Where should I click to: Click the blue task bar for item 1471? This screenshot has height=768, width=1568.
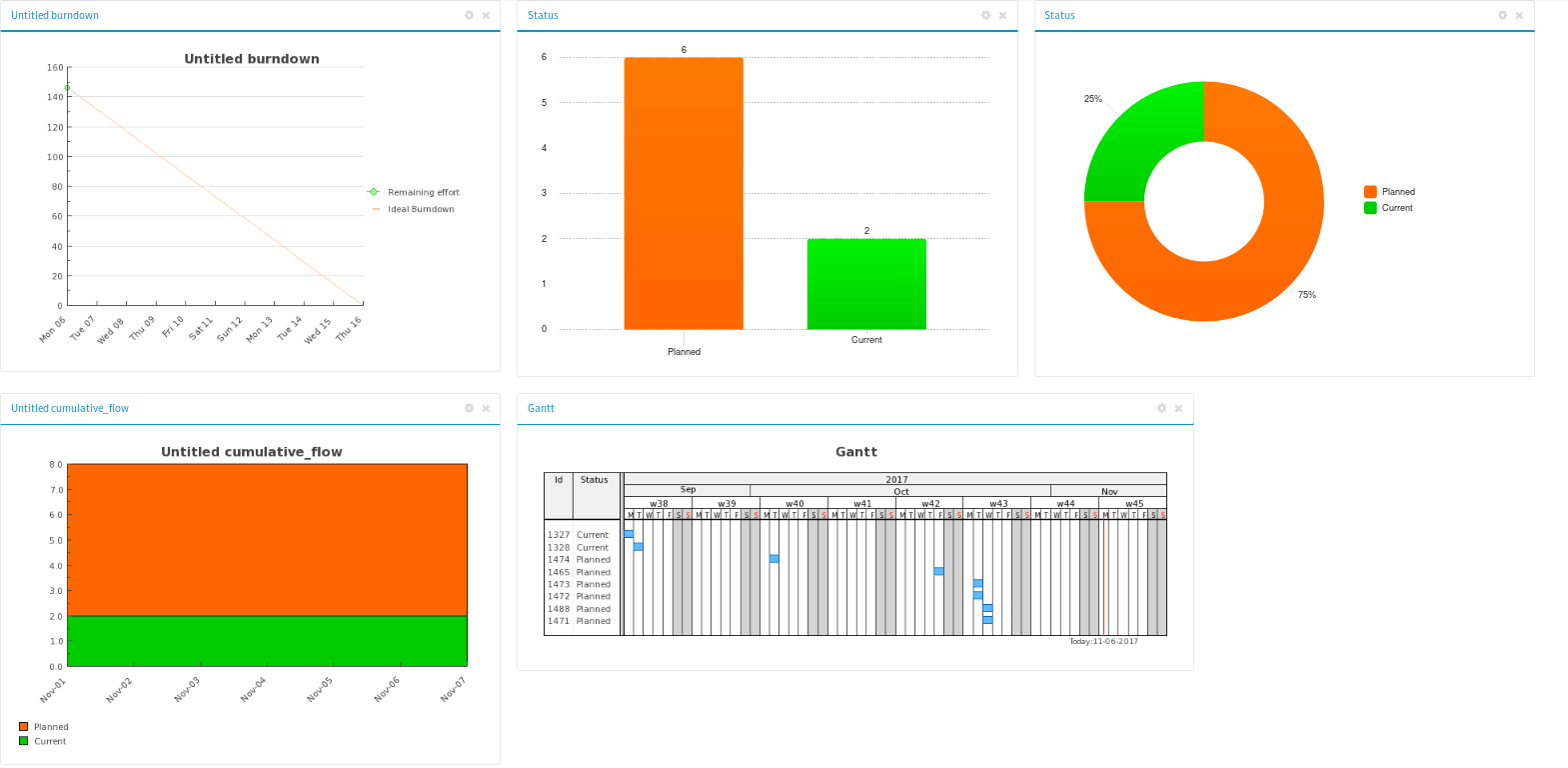click(x=987, y=620)
